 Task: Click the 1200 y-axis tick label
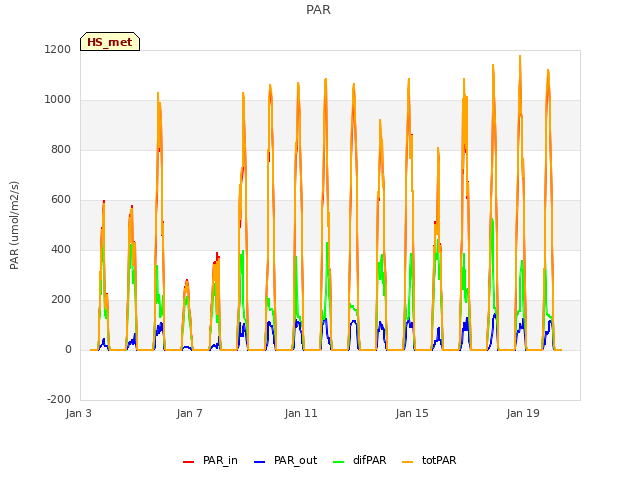[58, 50]
